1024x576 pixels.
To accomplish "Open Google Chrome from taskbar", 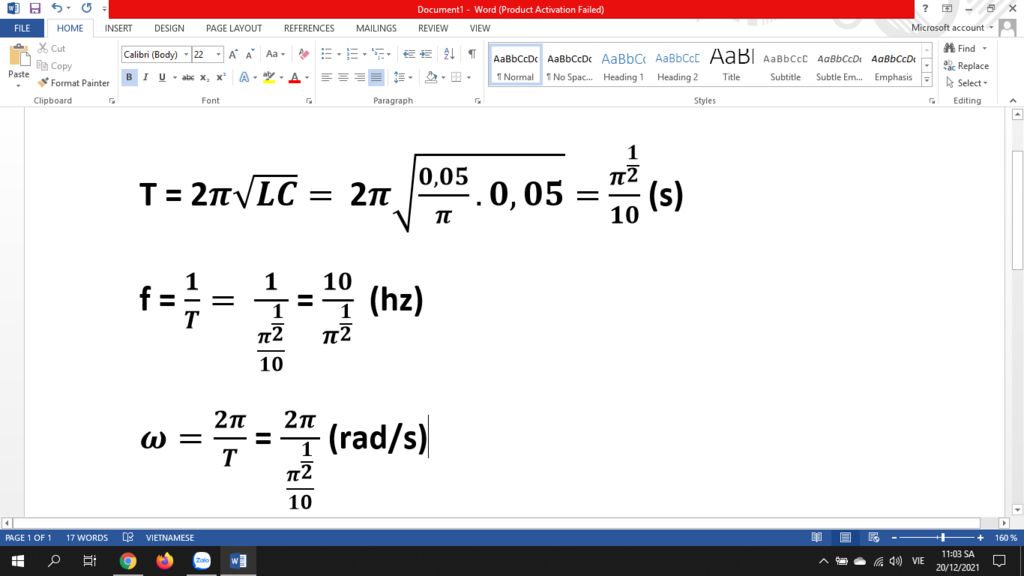I will click(128, 561).
